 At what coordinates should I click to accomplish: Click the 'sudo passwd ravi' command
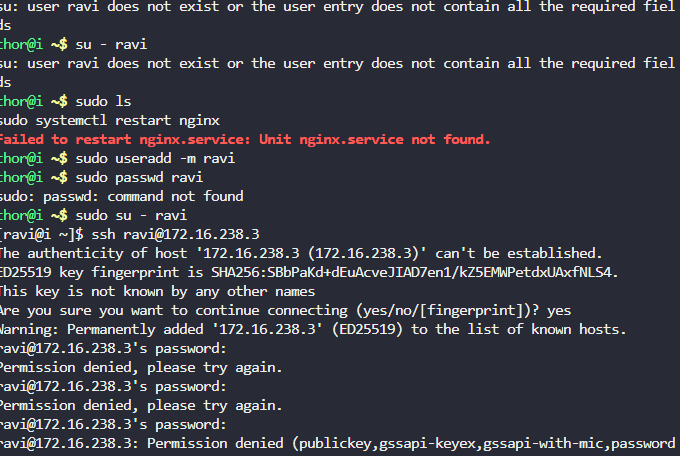(x=139, y=177)
